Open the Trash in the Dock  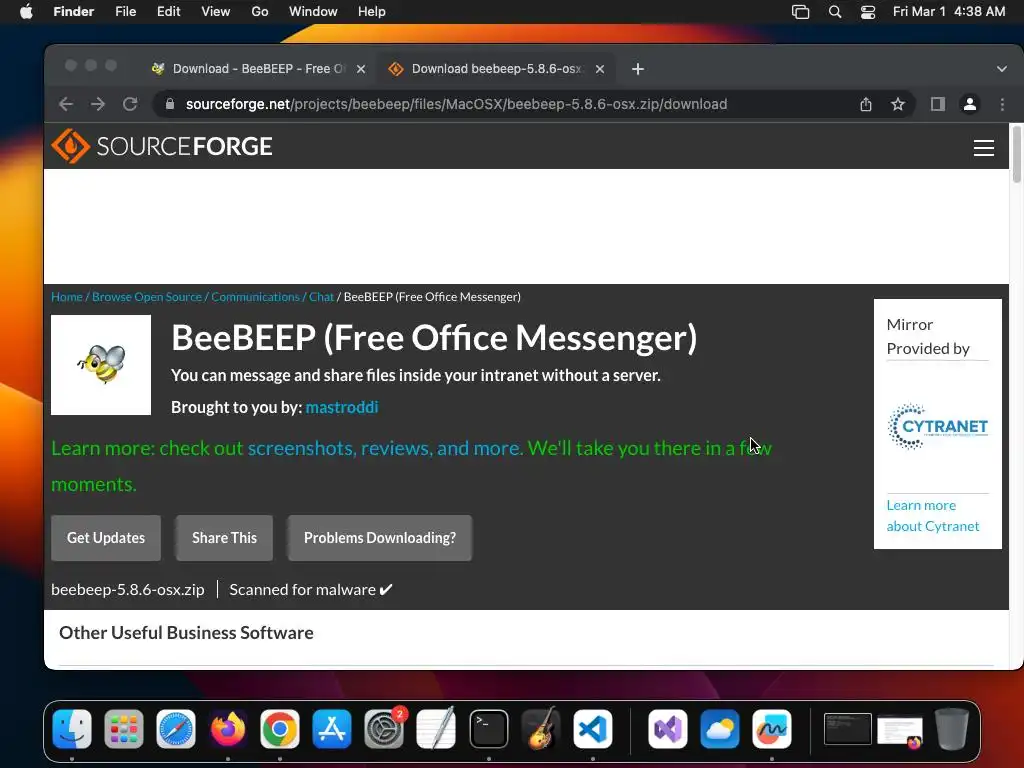click(952, 728)
